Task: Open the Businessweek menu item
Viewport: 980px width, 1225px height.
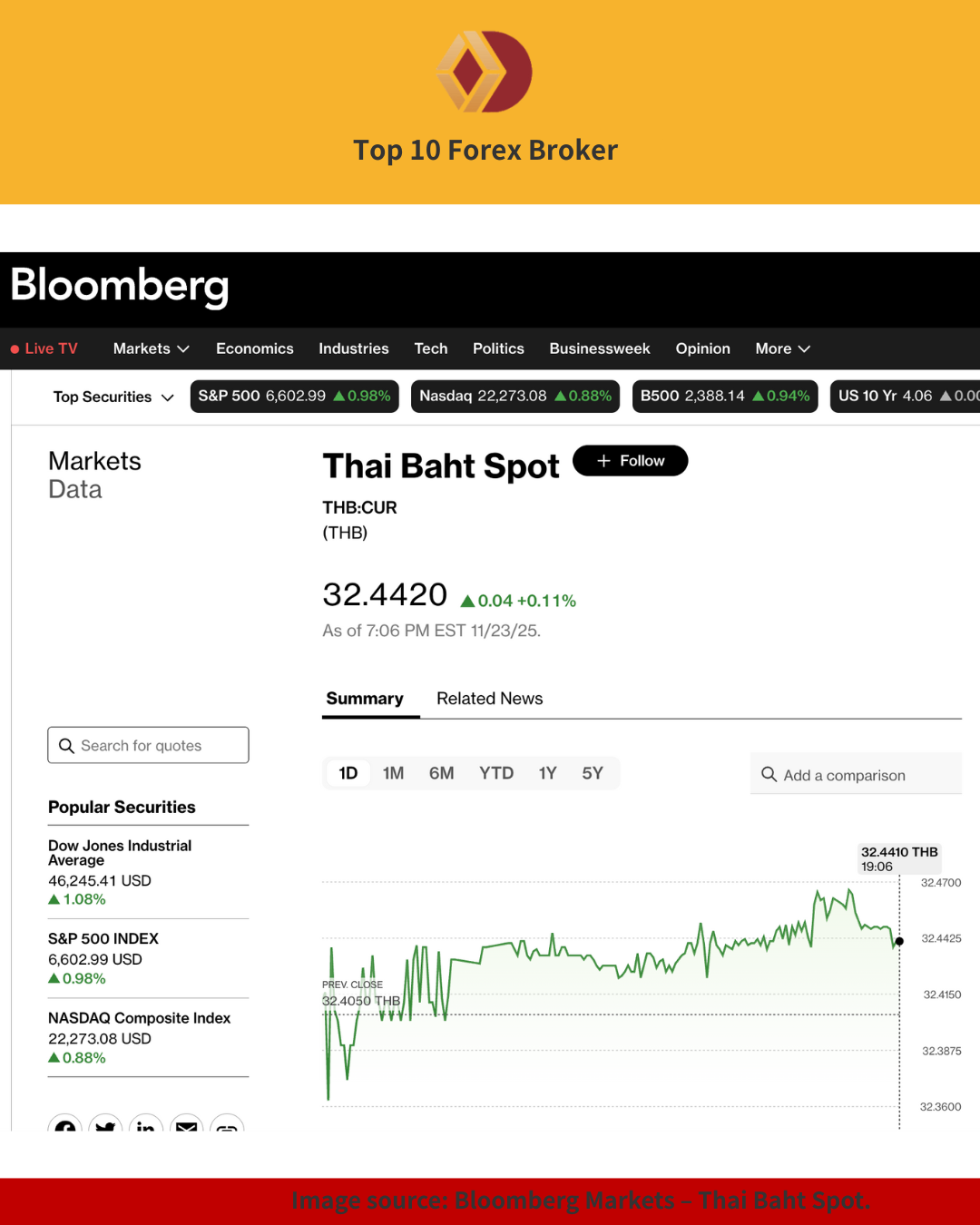Action: click(x=599, y=348)
